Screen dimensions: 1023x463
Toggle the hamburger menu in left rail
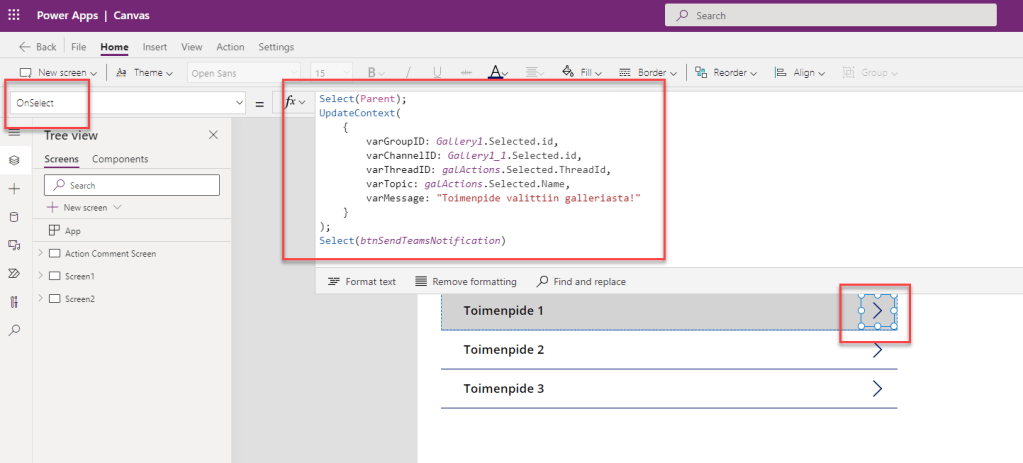pyautogui.click(x=14, y=132)
